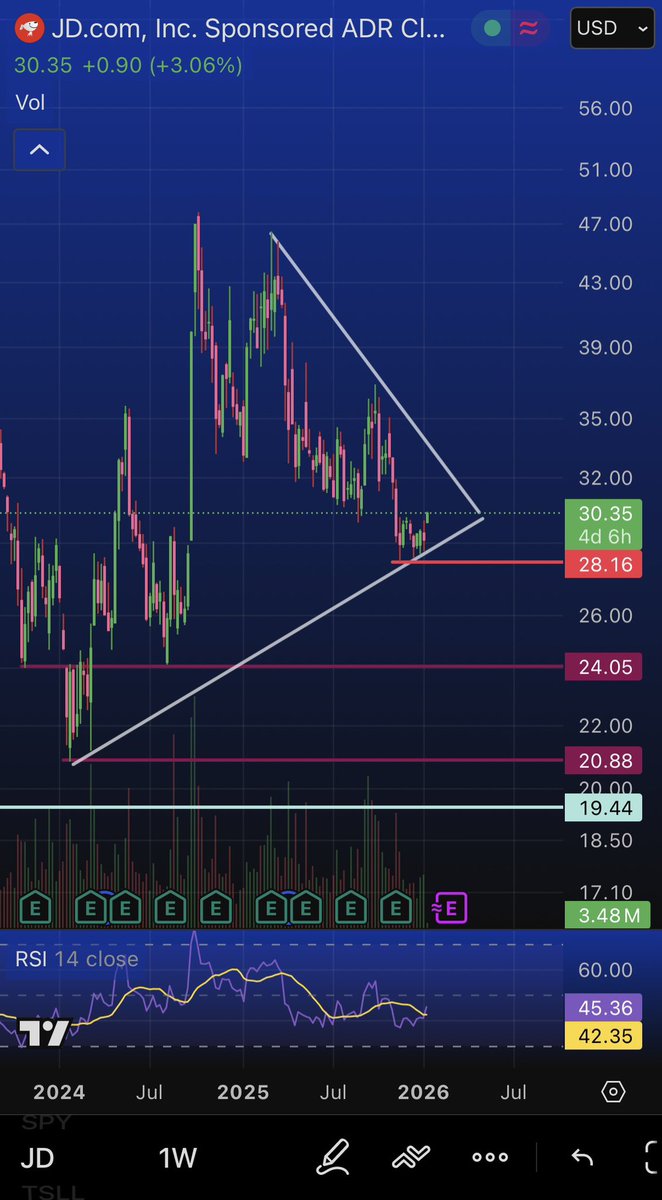Tap the undo arrow icon

pyautogui.click(x=583, y=1158)
